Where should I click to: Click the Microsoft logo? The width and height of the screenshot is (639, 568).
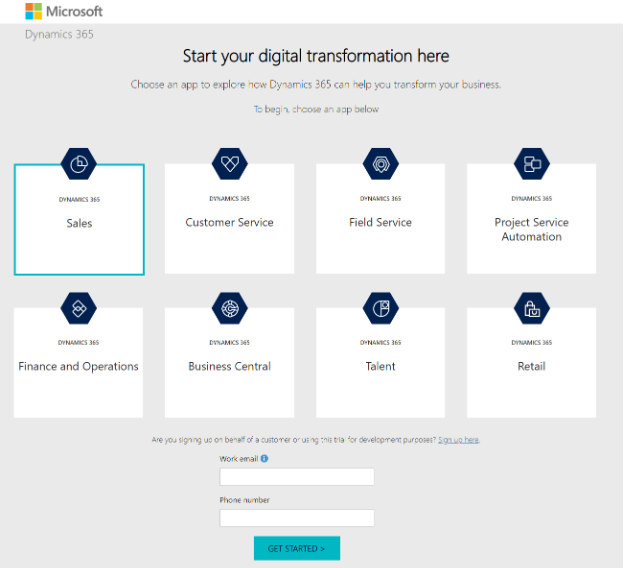pos(64,11)
